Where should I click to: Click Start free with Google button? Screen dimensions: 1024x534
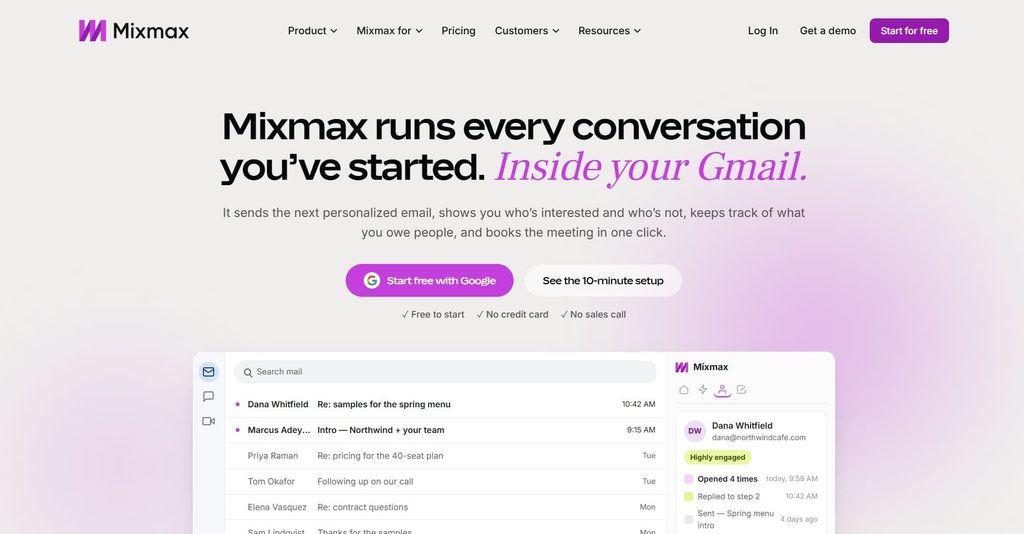(x=430, y=281)
